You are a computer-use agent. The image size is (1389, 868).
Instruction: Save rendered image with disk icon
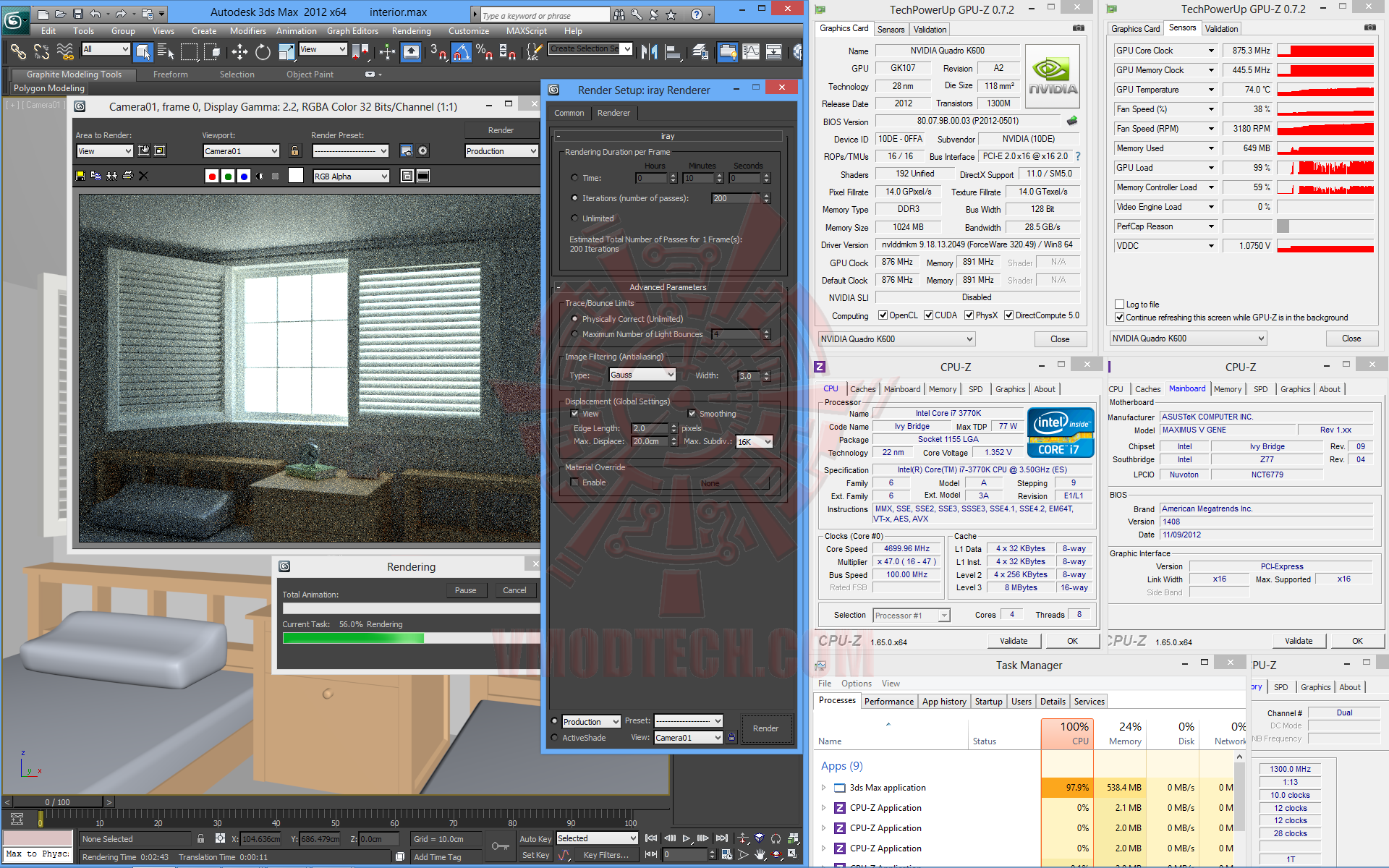pos(80,176)
